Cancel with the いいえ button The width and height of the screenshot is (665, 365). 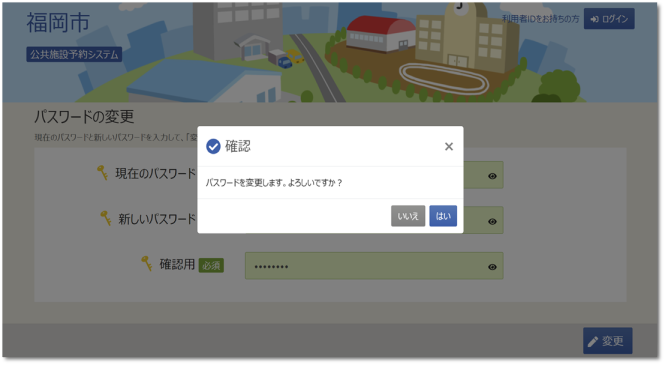click(408, 216)
